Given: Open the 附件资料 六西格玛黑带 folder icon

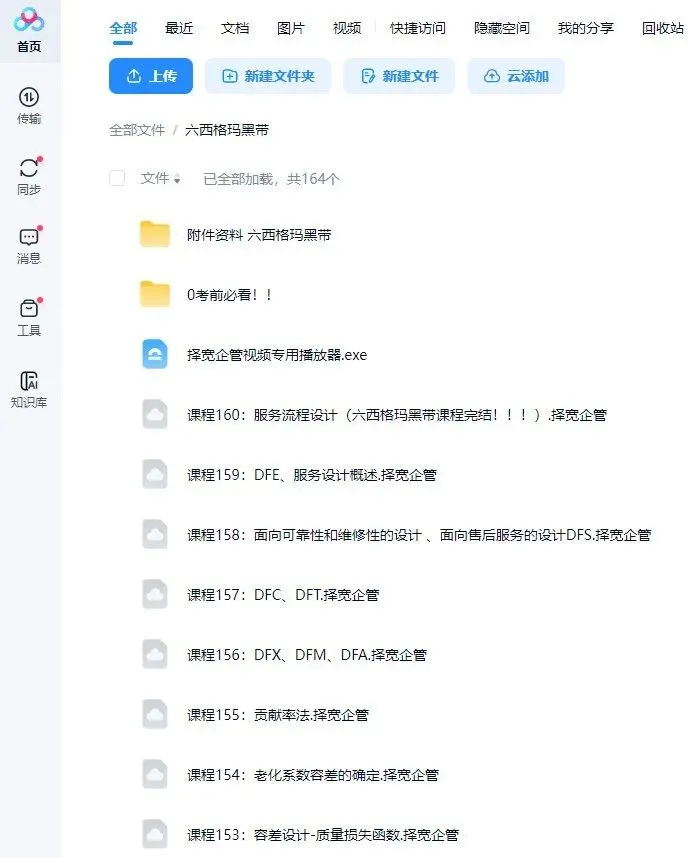Looking at the screenshot, I should [155, 235].
